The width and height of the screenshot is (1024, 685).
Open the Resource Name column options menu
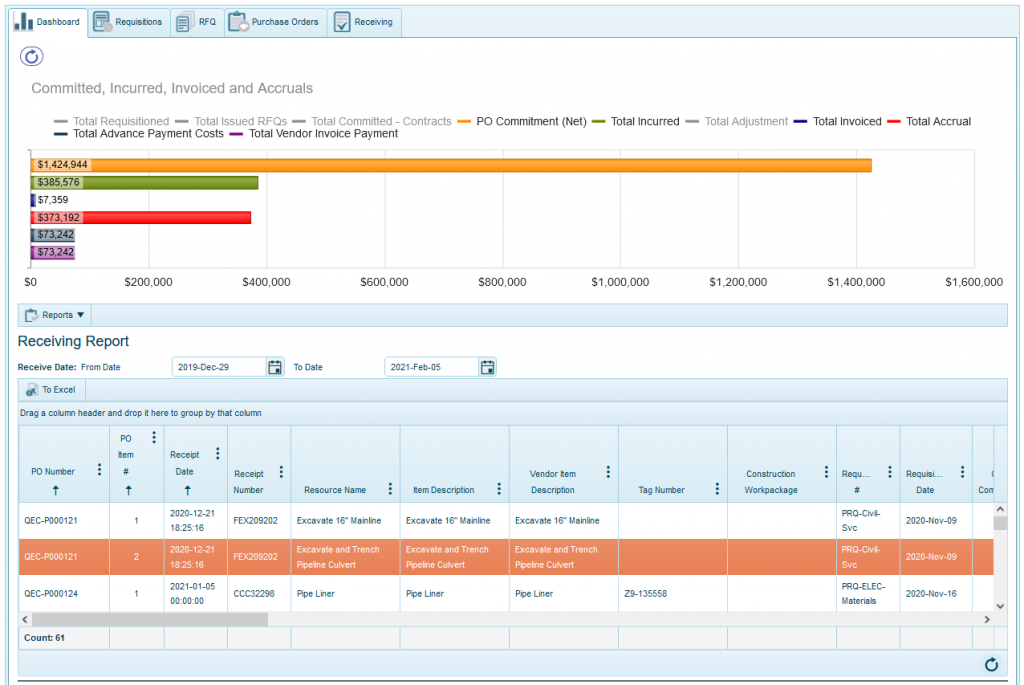(390, 489)
